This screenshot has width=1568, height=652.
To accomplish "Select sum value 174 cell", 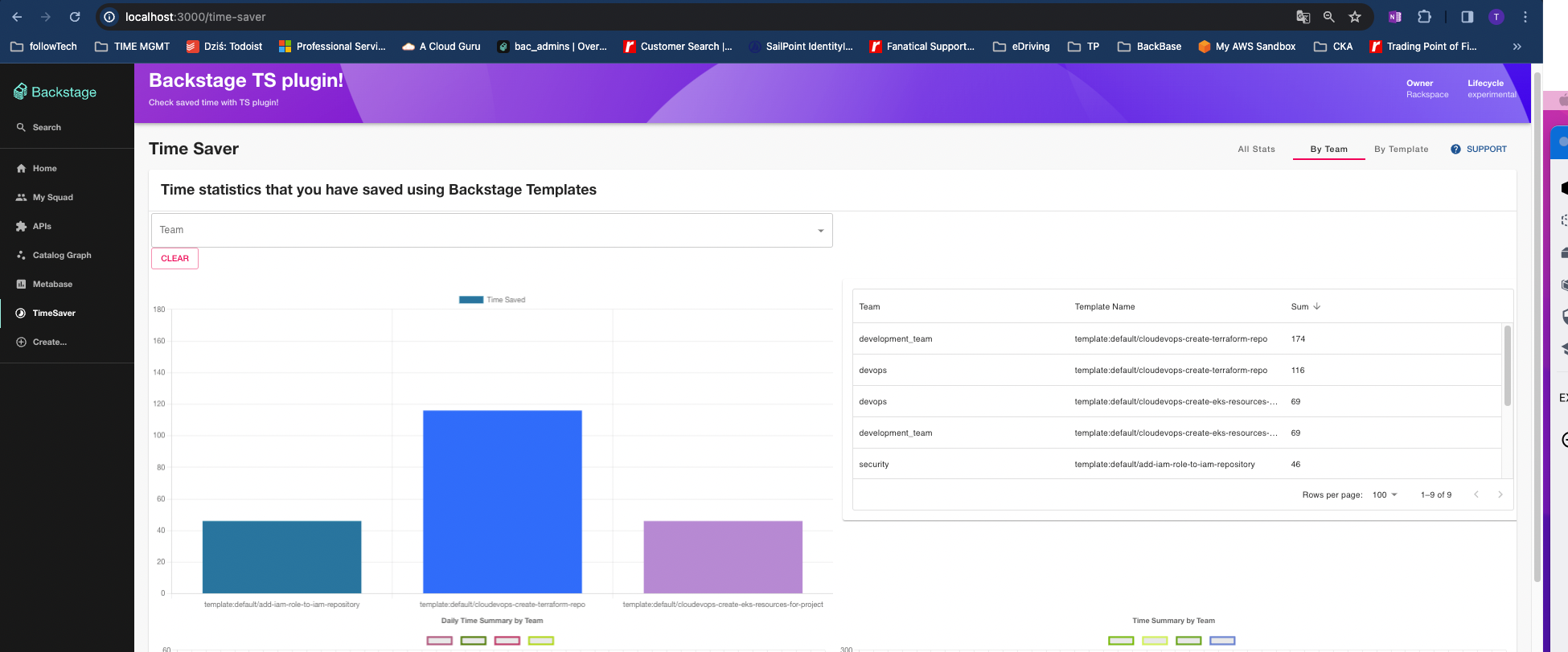I will 1298,338.
